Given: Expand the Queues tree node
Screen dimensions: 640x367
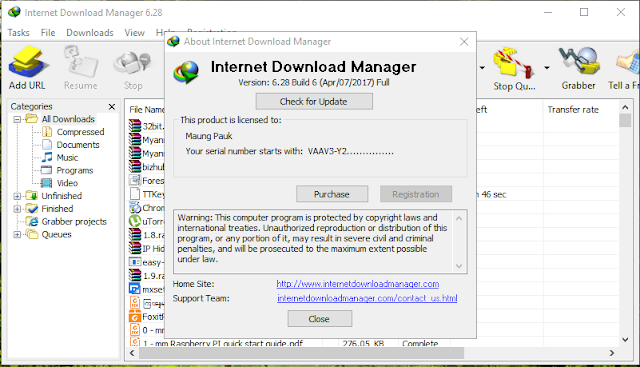Looking at the screenshot, I should click(17, 234).
